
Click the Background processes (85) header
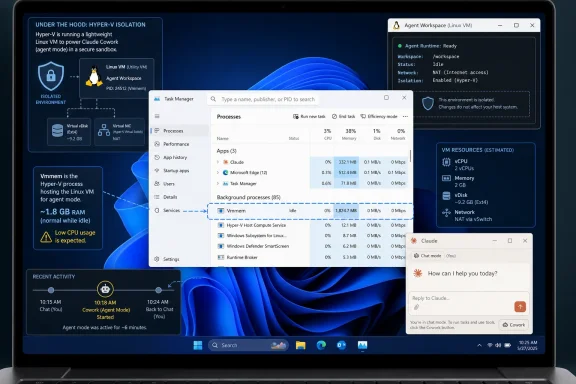tap(249, 197)
